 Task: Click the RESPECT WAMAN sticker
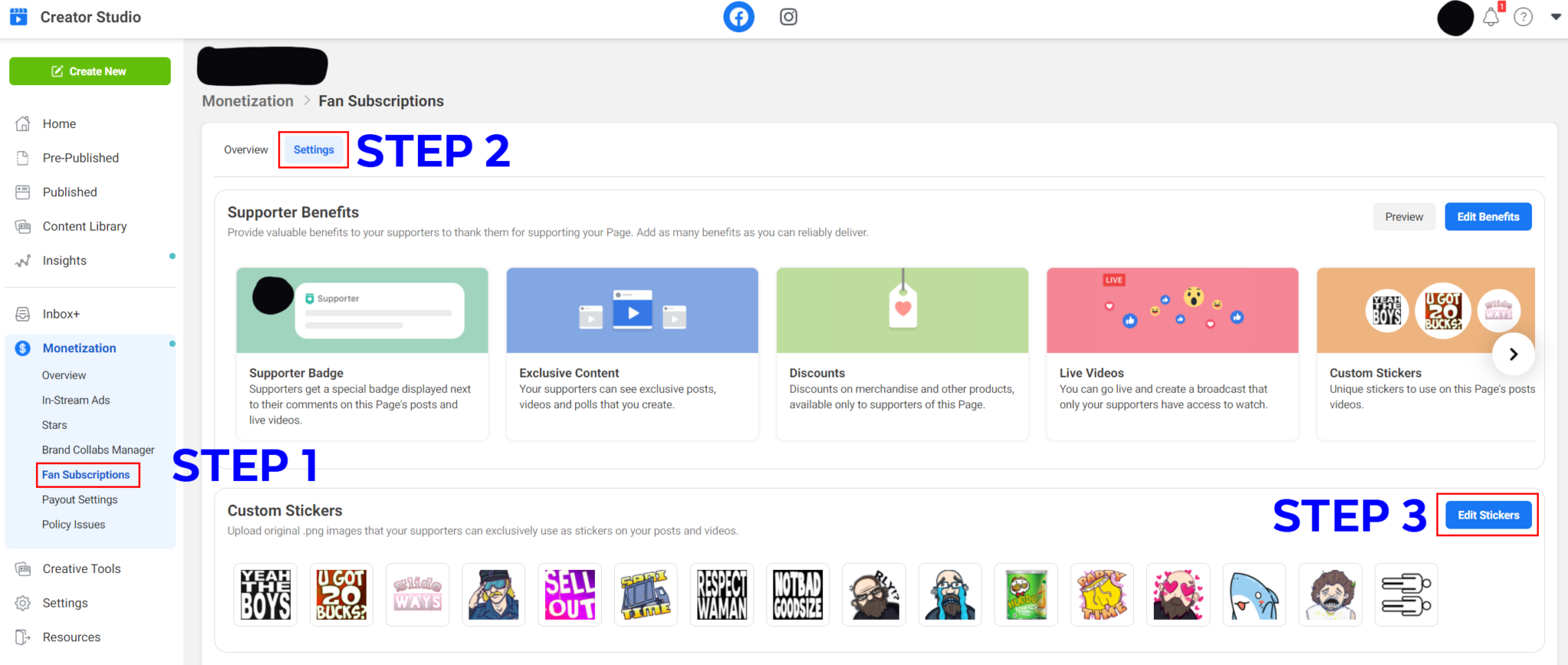coord(722,595)
